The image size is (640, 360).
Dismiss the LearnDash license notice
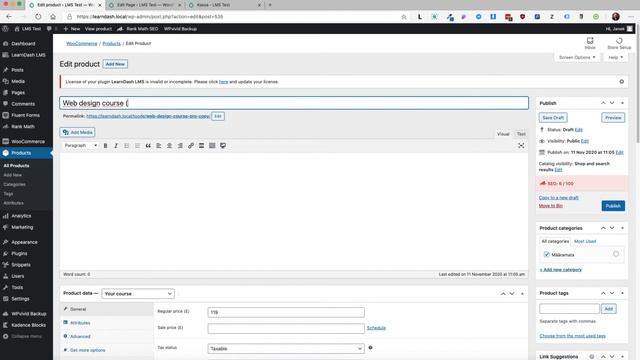pos(621,82)
